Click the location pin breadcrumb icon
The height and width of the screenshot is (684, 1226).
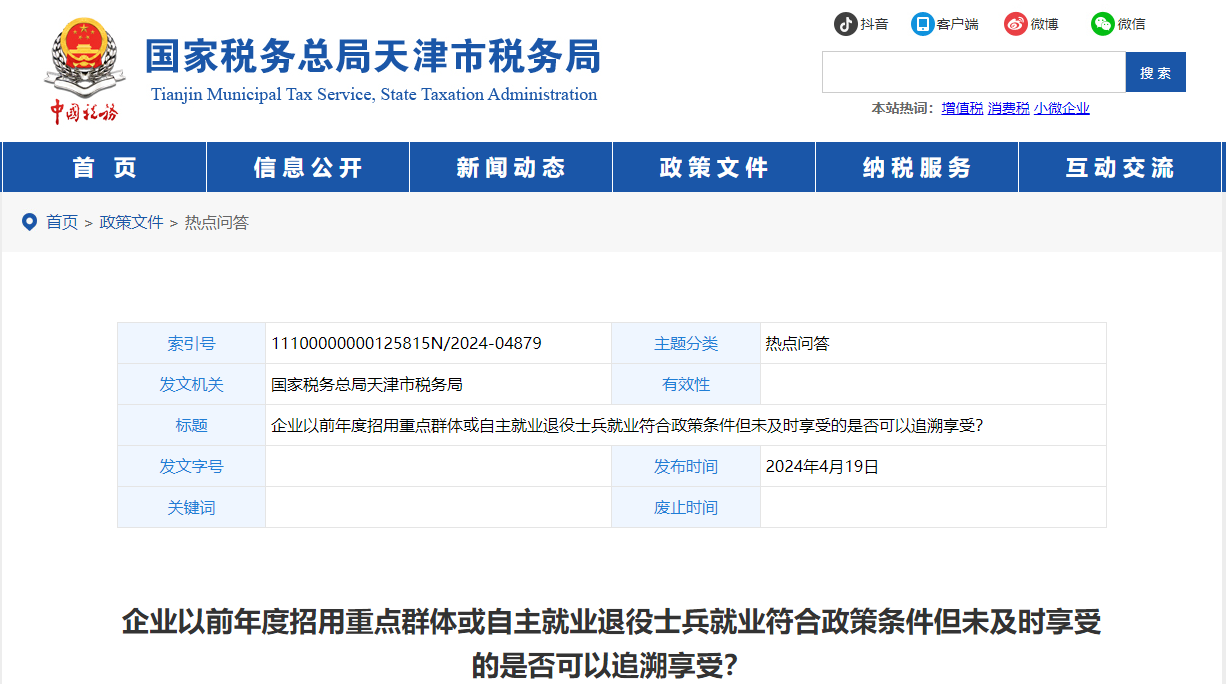pyautogui.click(x=28, y=222)
